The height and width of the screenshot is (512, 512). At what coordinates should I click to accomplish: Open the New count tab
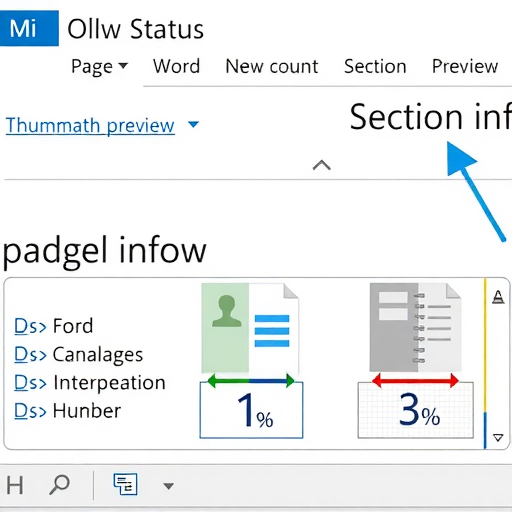(272, 66)
